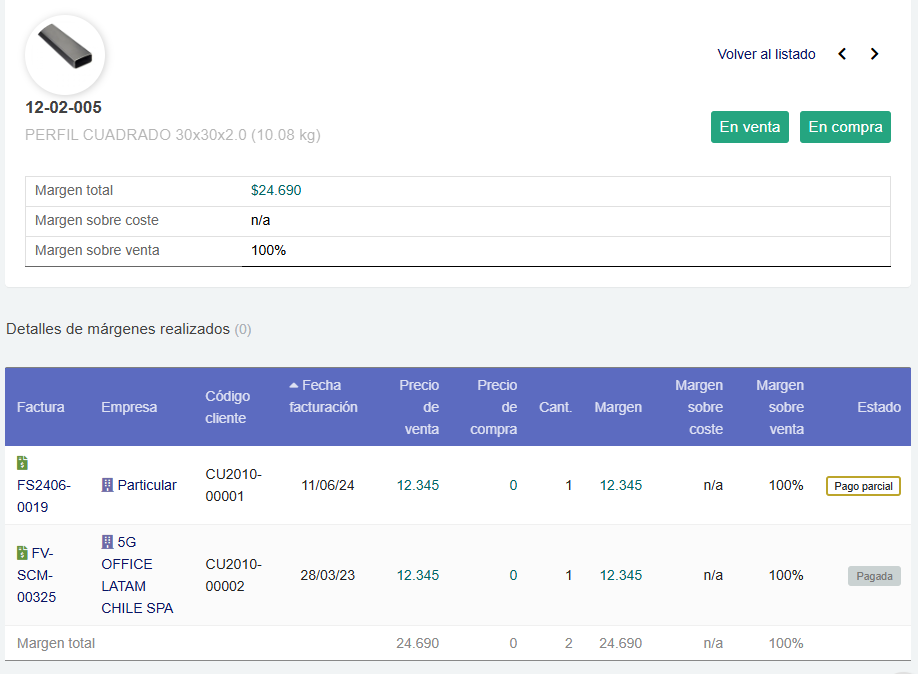The width and height of the screenshot is (918, 674).
Task: Open product thumbnail image
Action: click(x=65, y=55)
